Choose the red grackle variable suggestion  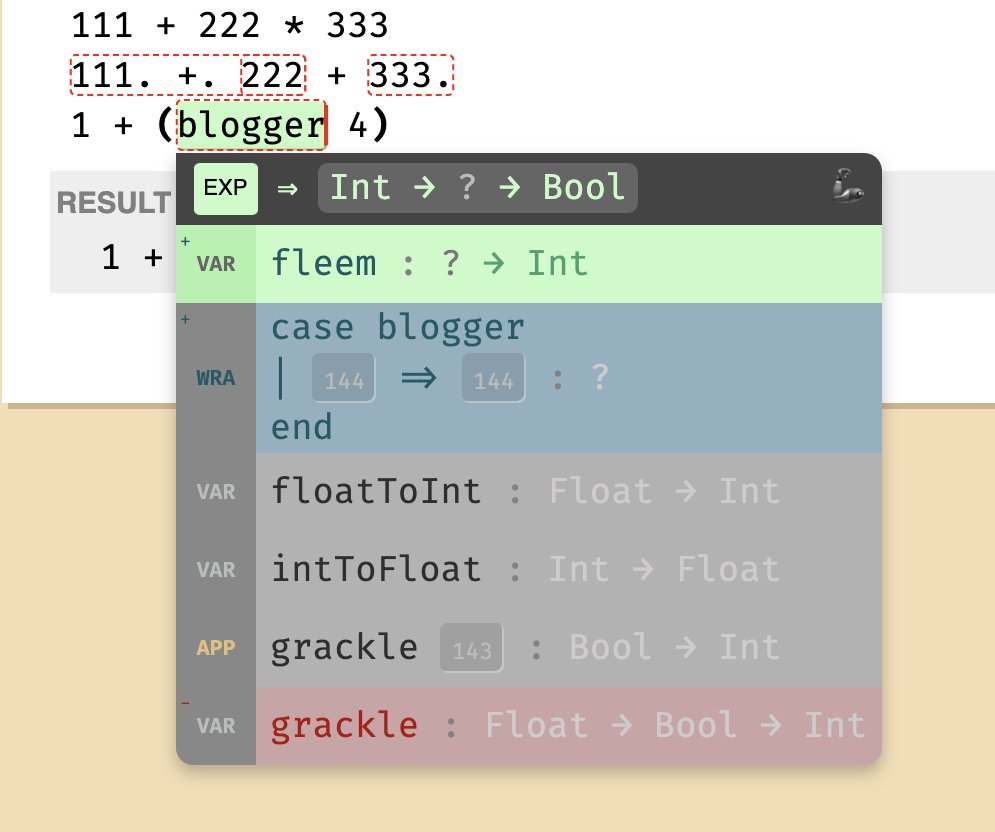[x=529, y=725]
